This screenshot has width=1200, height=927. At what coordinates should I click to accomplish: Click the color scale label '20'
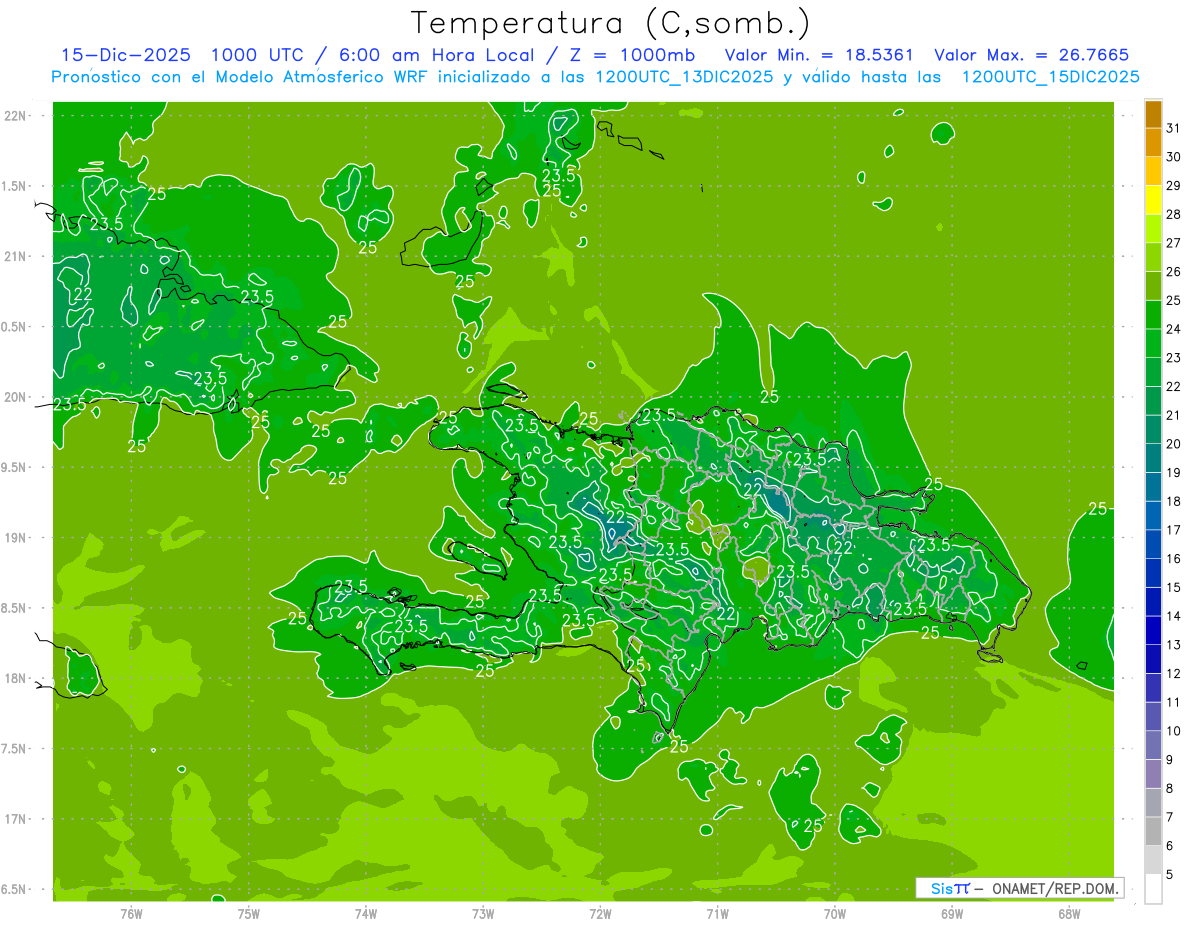pyautogui.click(x=1174, y=444)
